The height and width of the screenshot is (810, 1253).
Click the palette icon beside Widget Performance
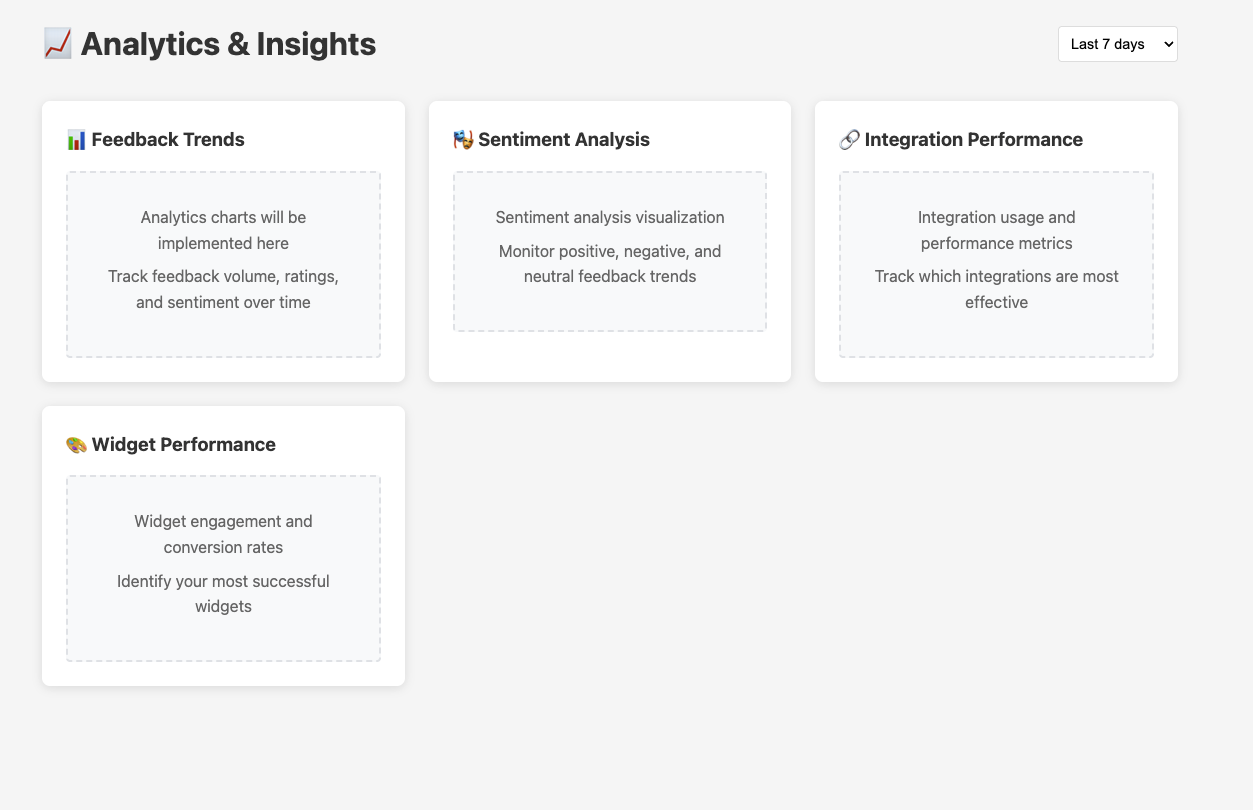click(76, 445)
